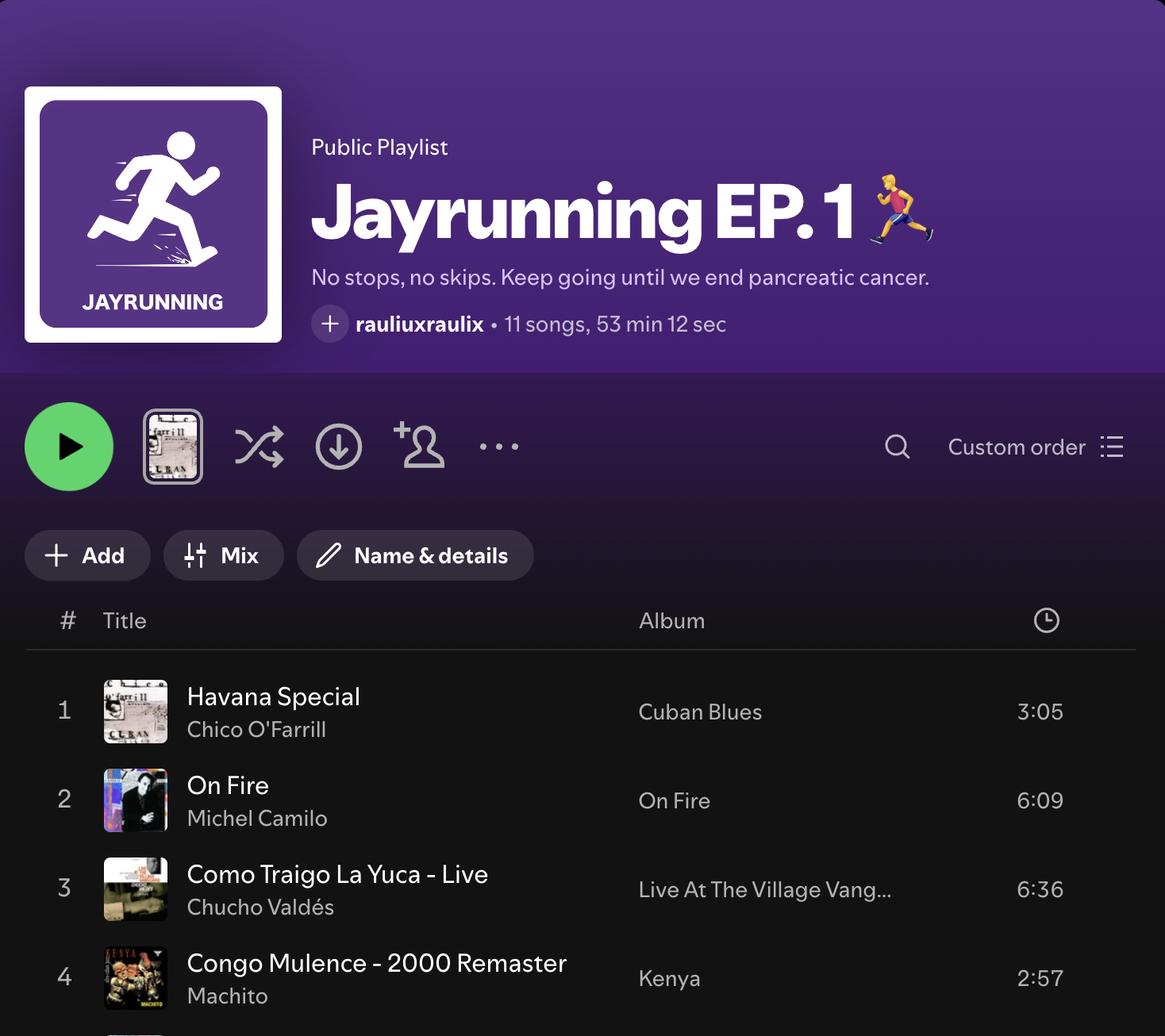
Task: Open the three-dot more options menu
Action: point(499,447)
